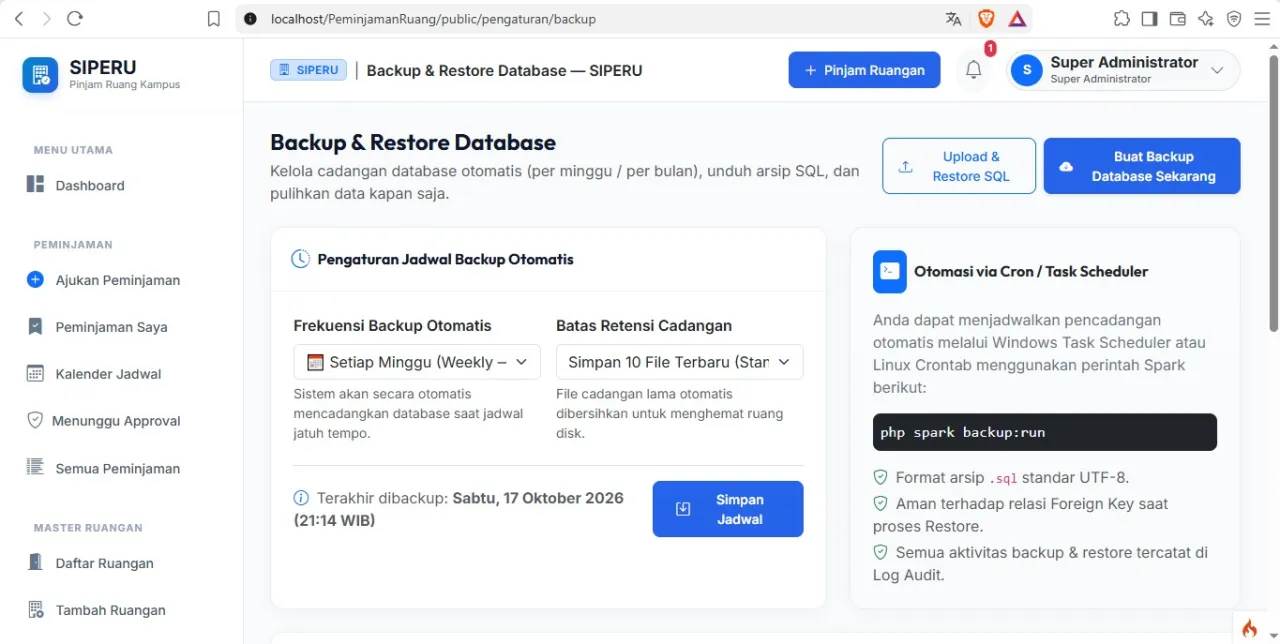Click the browser back arrow
Viewport: 1280px width, 644px height.
(x=20, y=18)
